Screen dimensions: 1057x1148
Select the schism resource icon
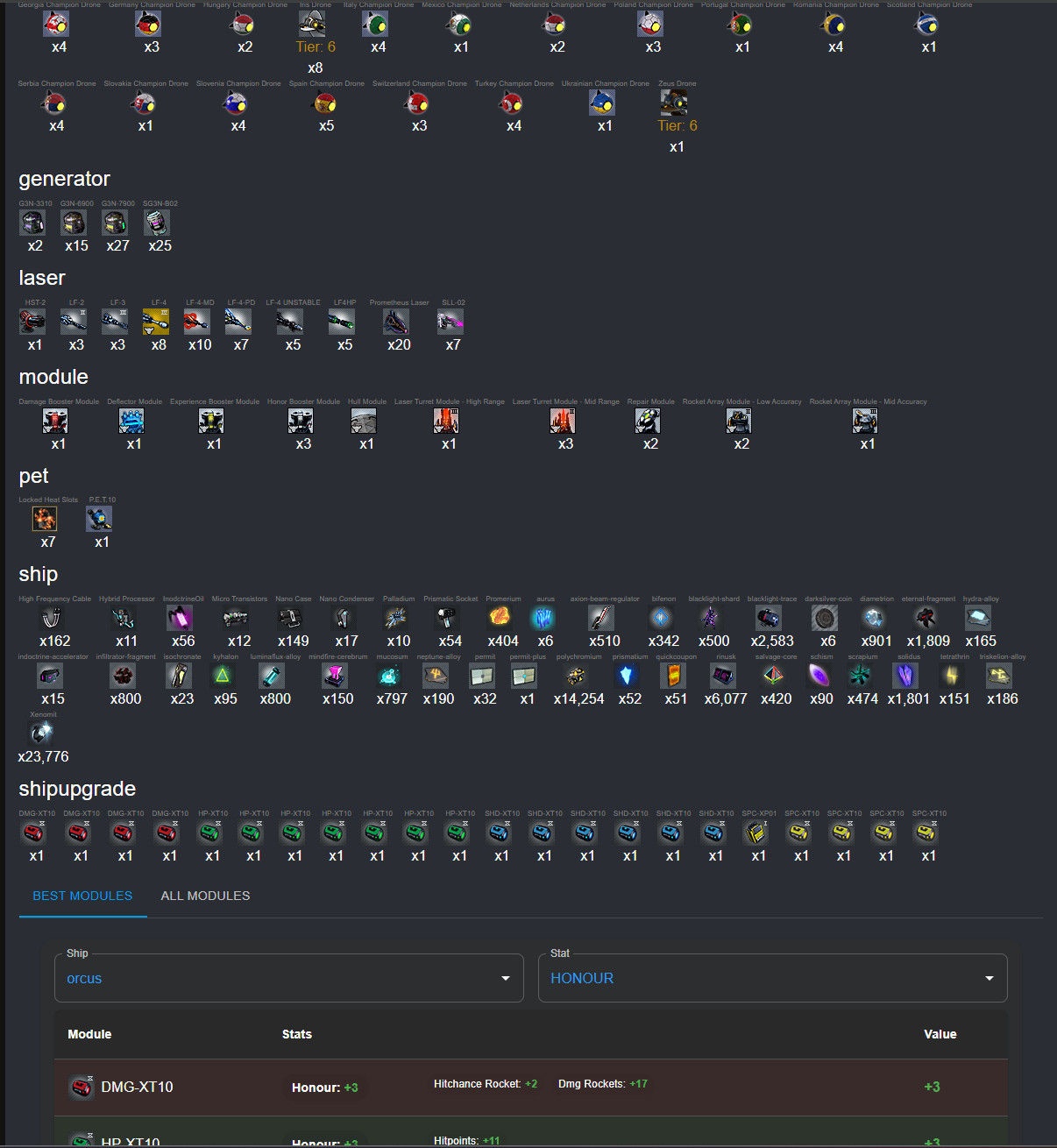(x=819, y=677)
